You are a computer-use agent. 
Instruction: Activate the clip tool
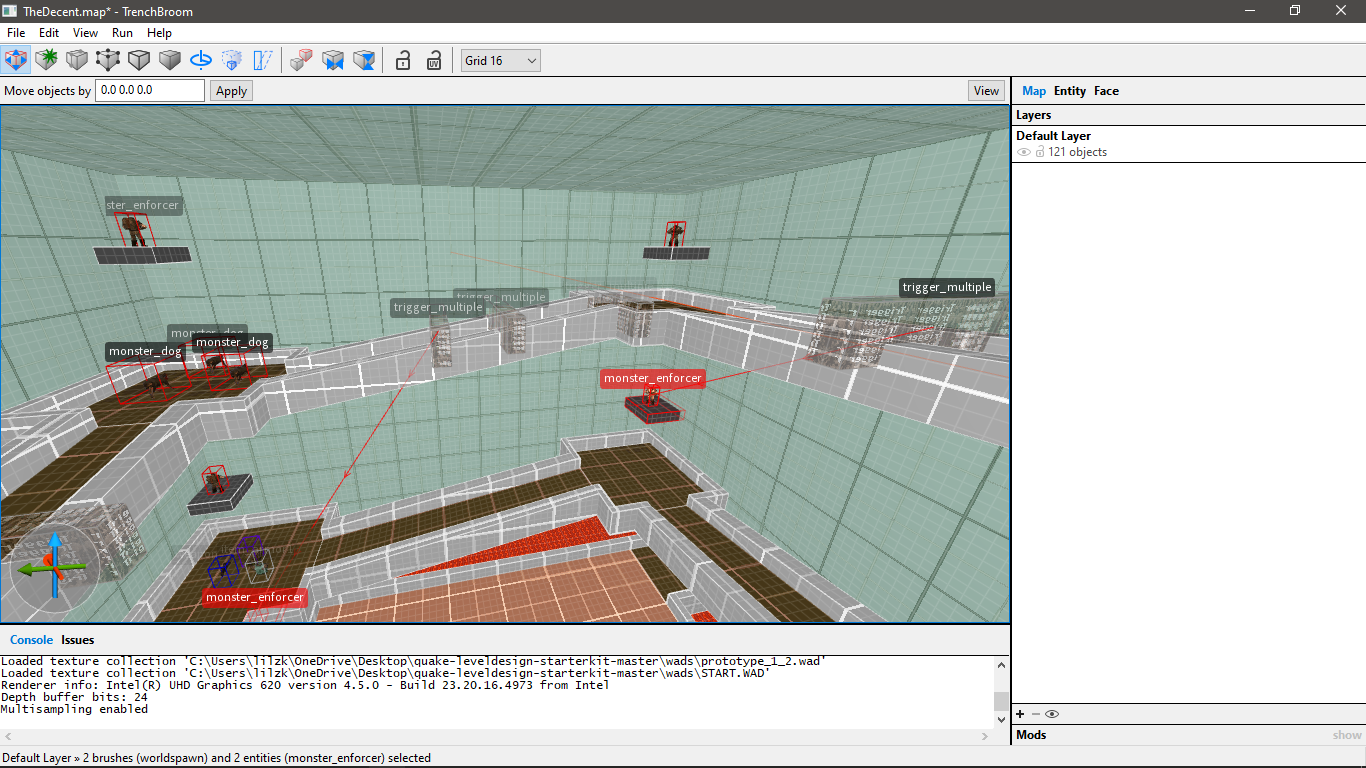[x=77, y=60]
